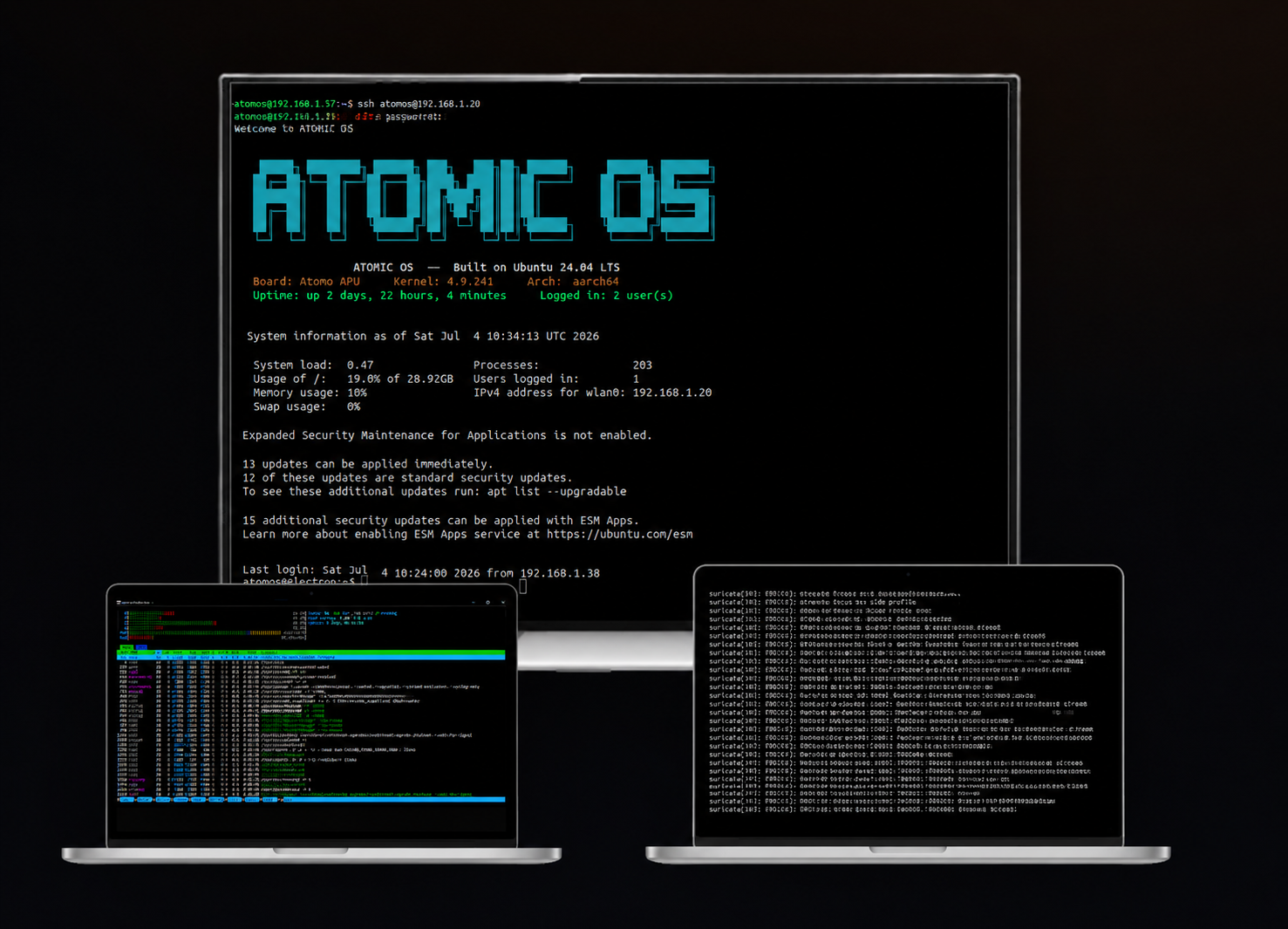Image resolution: width=1288 pixels, height=929 pixels.
Task: Click the 'Arch: aarch64' value
Action: point(573,282)
